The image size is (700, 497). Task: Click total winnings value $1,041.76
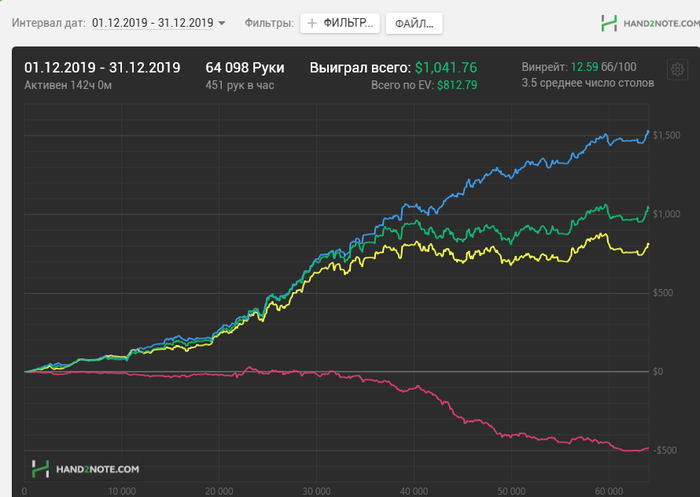coord(446,67)
